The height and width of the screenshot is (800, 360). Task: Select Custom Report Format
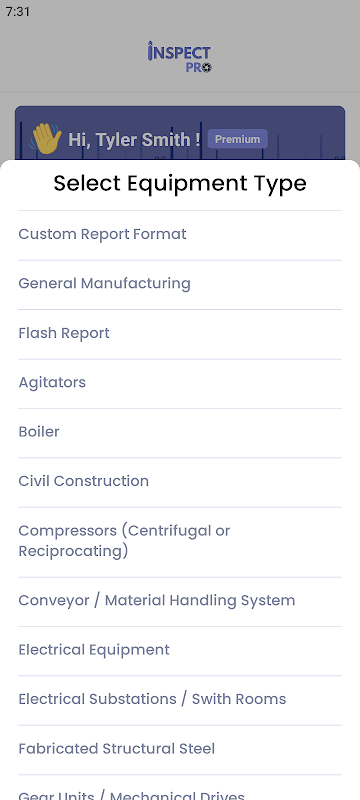[x=180, y=235]
